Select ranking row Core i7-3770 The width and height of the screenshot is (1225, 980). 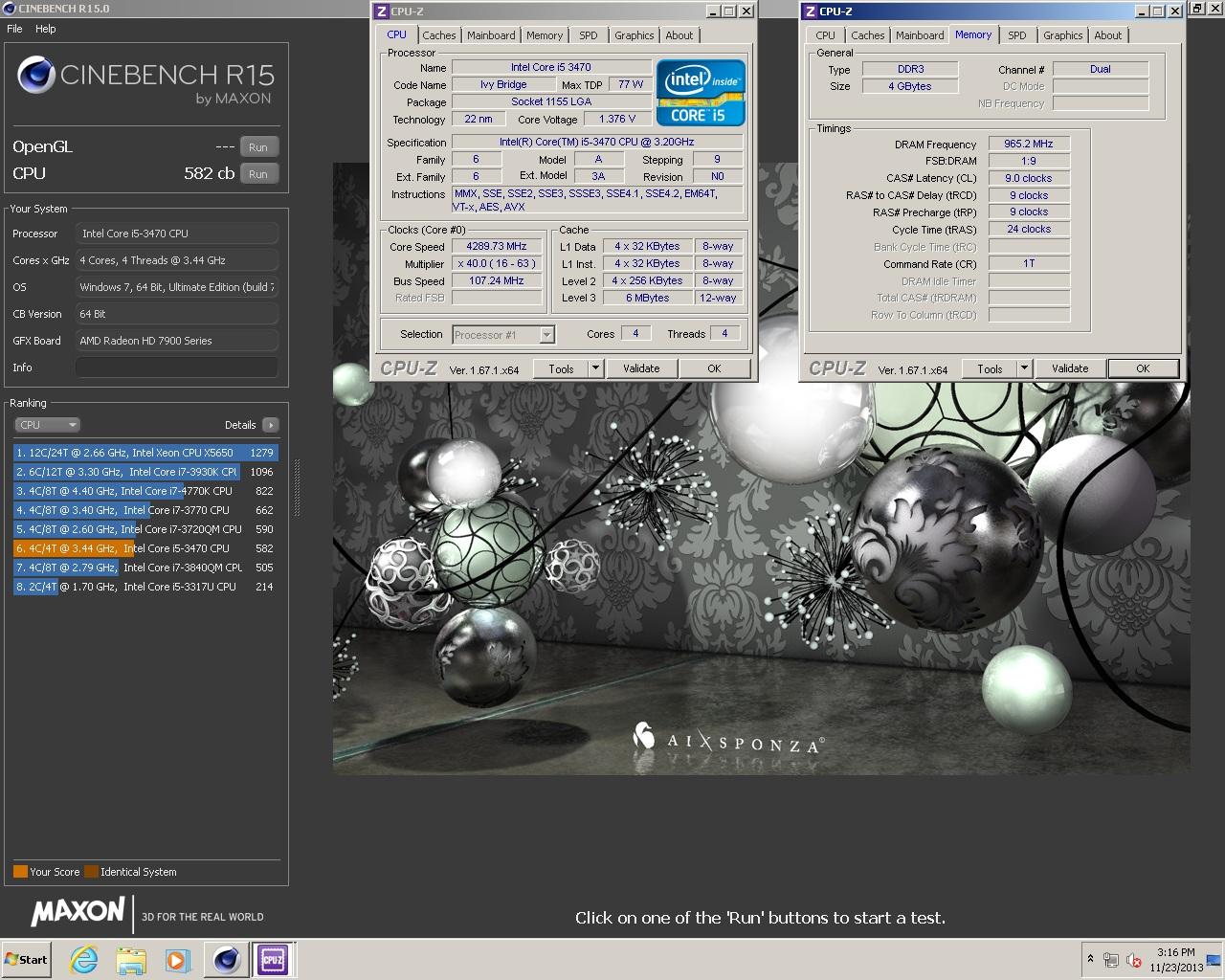click(x=145, y=510)
